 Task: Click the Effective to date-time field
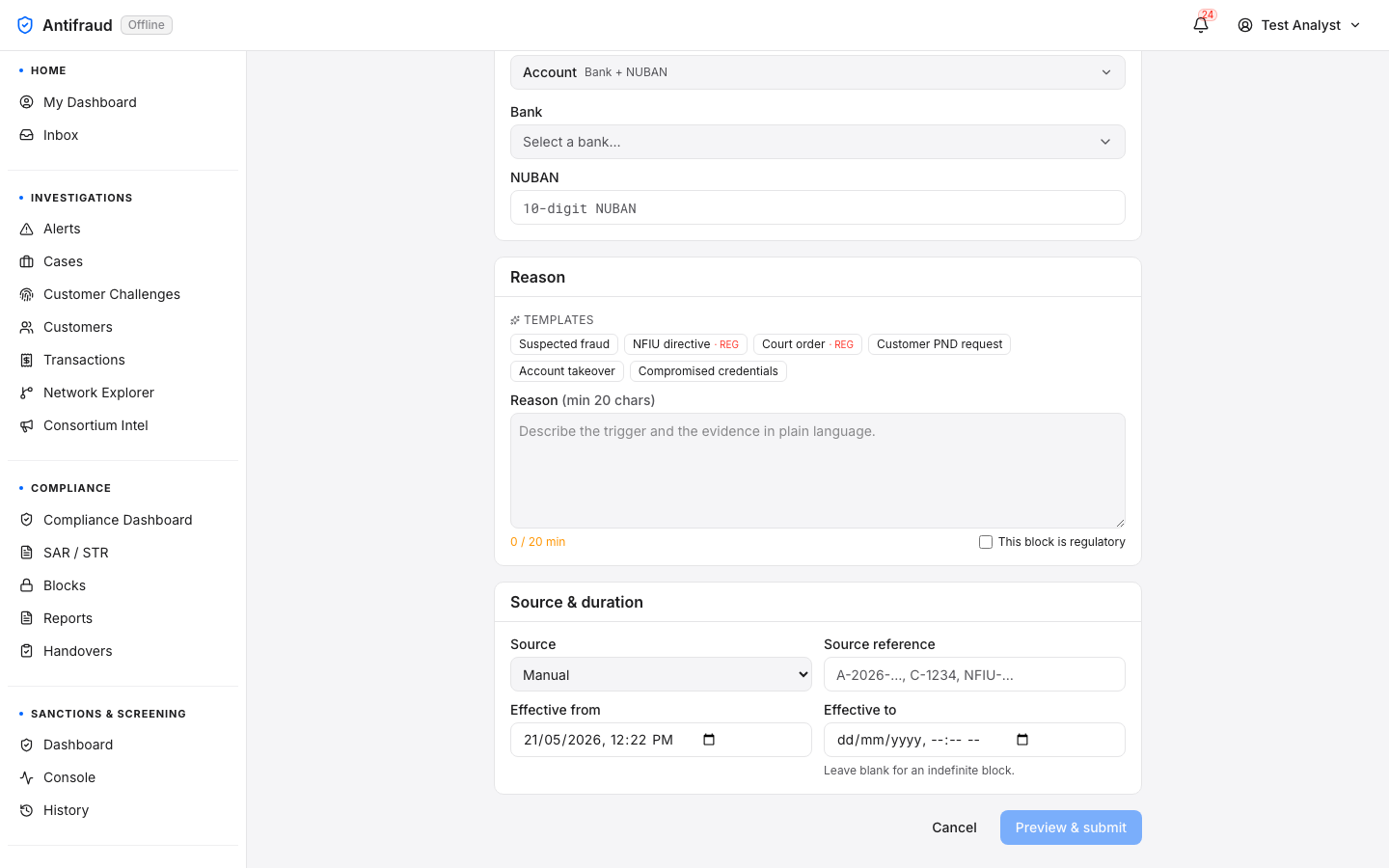point(974,740)
